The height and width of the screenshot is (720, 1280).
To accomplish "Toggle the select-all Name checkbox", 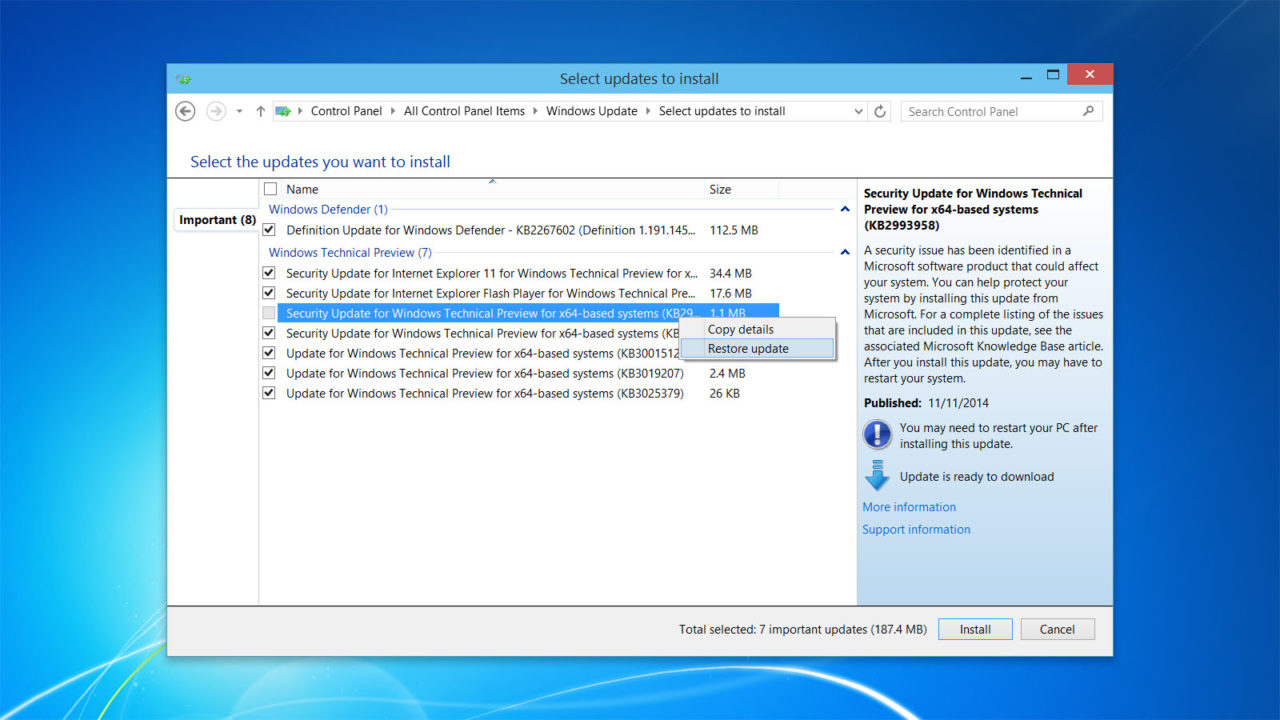I will (270, 189).
